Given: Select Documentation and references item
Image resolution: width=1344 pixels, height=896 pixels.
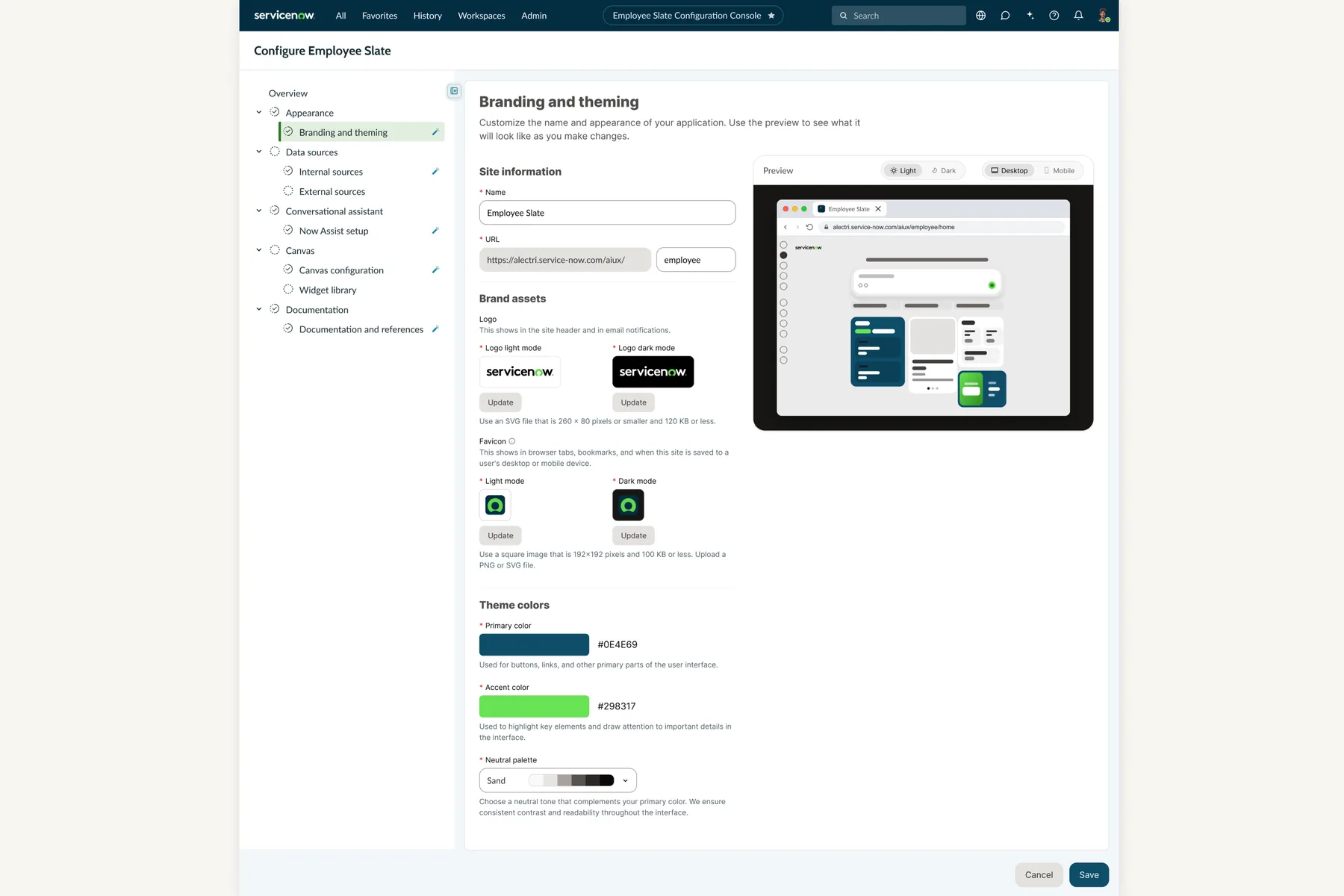Looking at the screenshot, I should click(x=361, y=329).
